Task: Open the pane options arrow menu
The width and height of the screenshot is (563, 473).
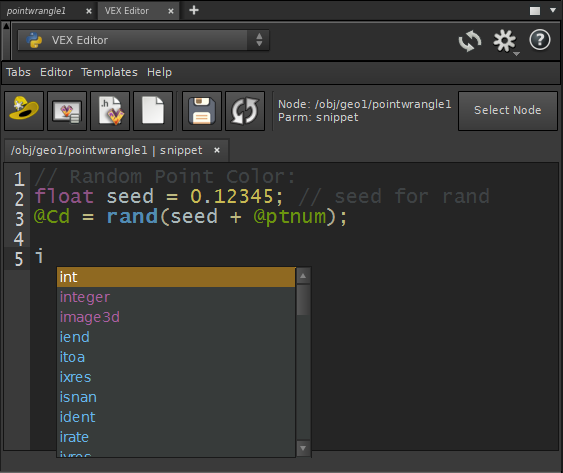Action: 553,10
